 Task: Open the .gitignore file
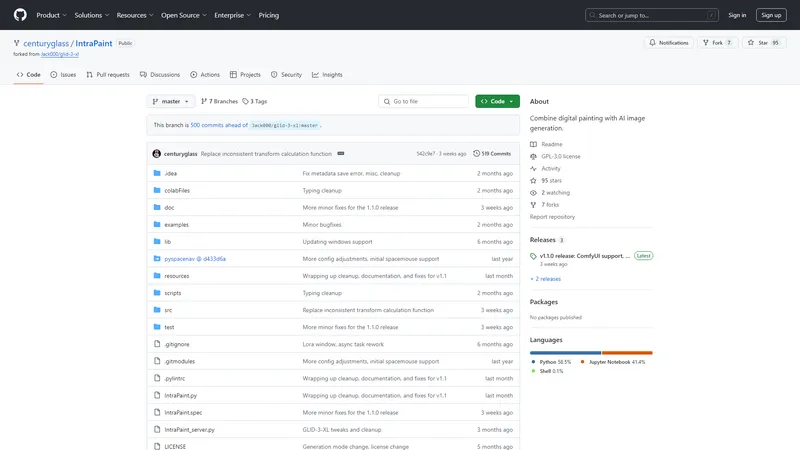point(177,344)
